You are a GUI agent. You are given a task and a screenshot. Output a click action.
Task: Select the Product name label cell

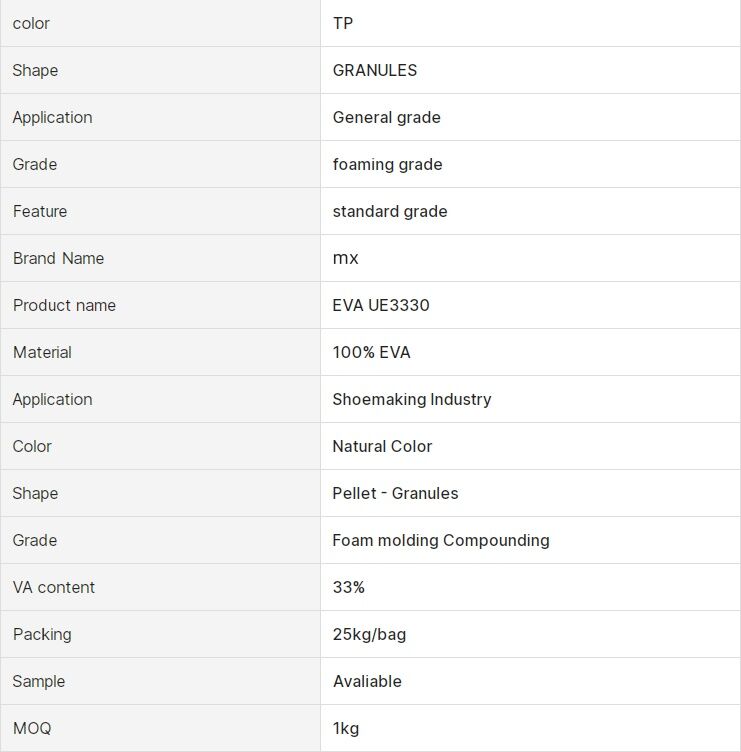pos(160,306)
